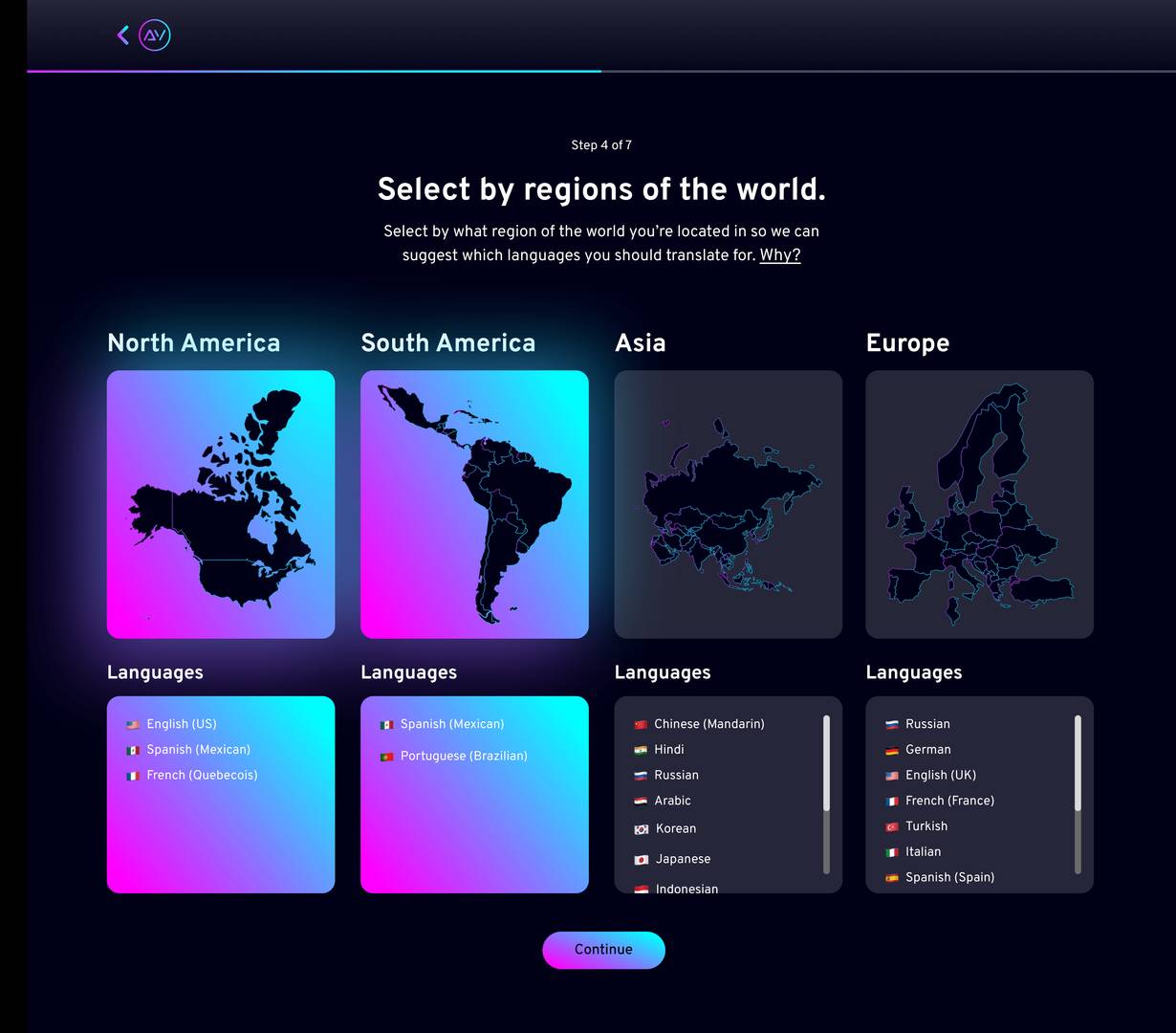
Task: Click the flag next to Portuguese (Brazilian)
Action: (386, 757)
